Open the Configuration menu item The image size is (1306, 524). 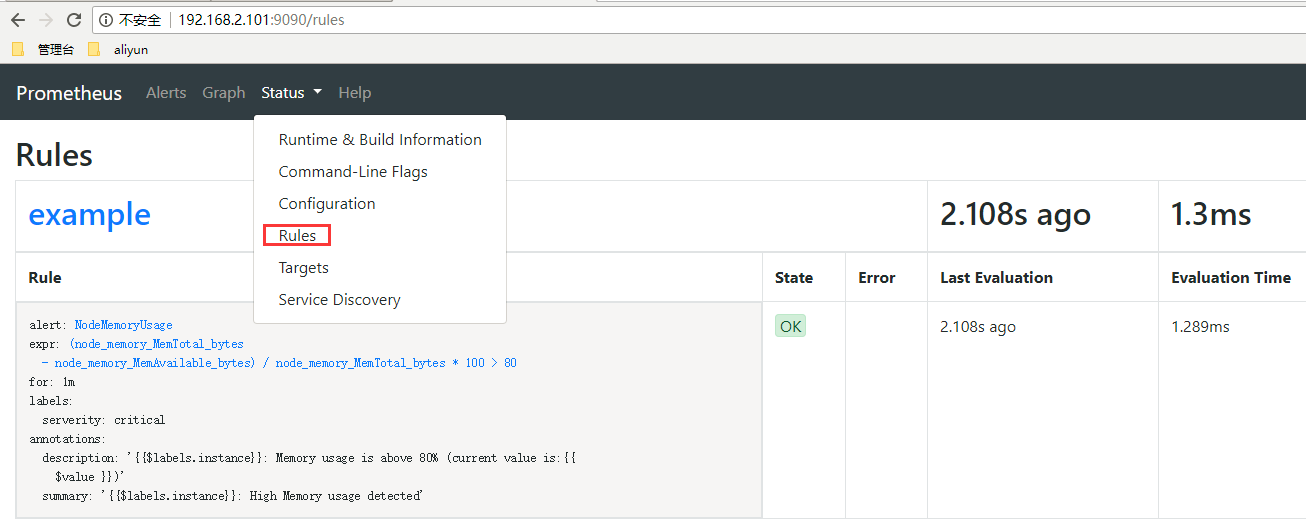point(327,204)
